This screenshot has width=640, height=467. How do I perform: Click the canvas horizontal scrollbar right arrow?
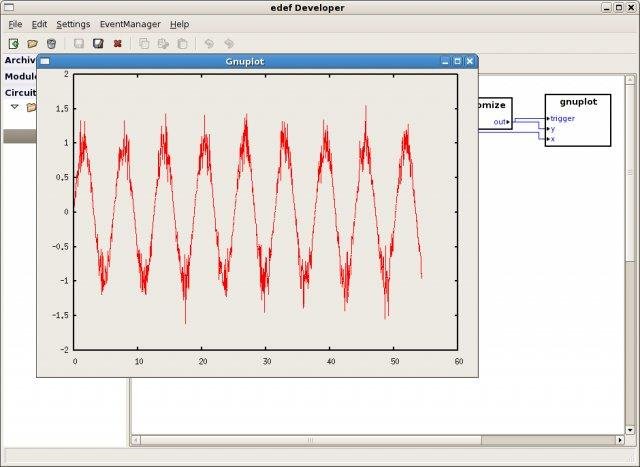[620, 440]
